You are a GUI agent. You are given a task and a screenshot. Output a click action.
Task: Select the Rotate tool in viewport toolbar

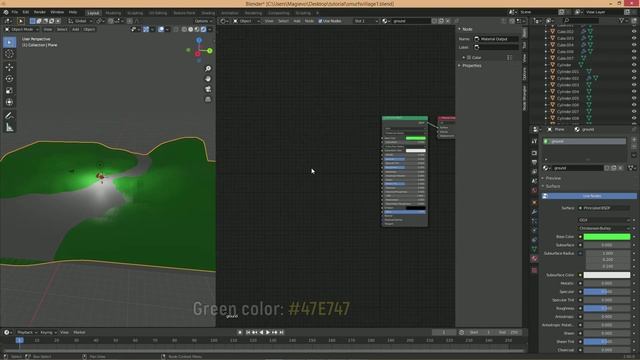click(9, 79)
